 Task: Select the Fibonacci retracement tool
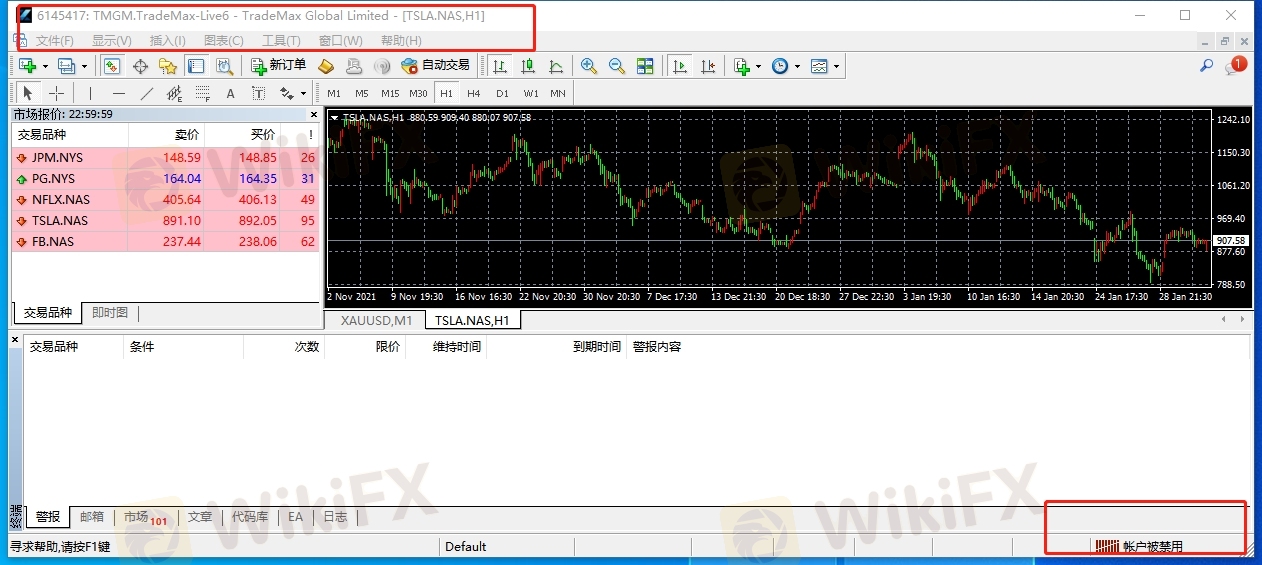coord(202,93)
